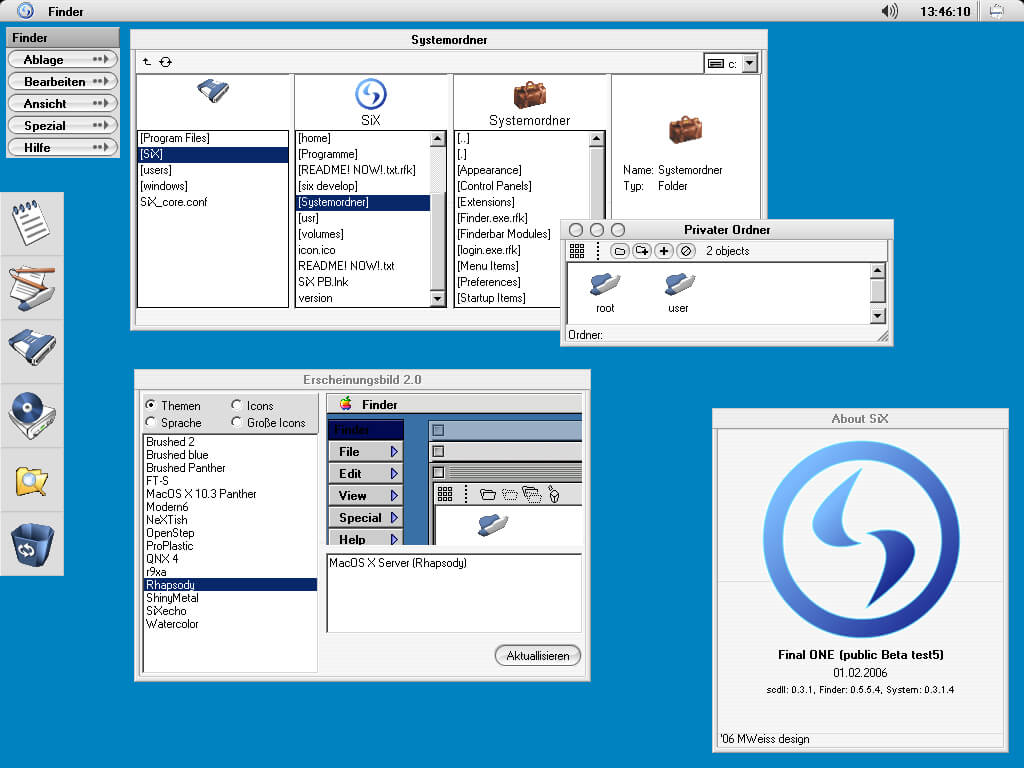Launch the paper-and-pencil editor dock icon
The image size is (1024, 768).
click(32, 288)
